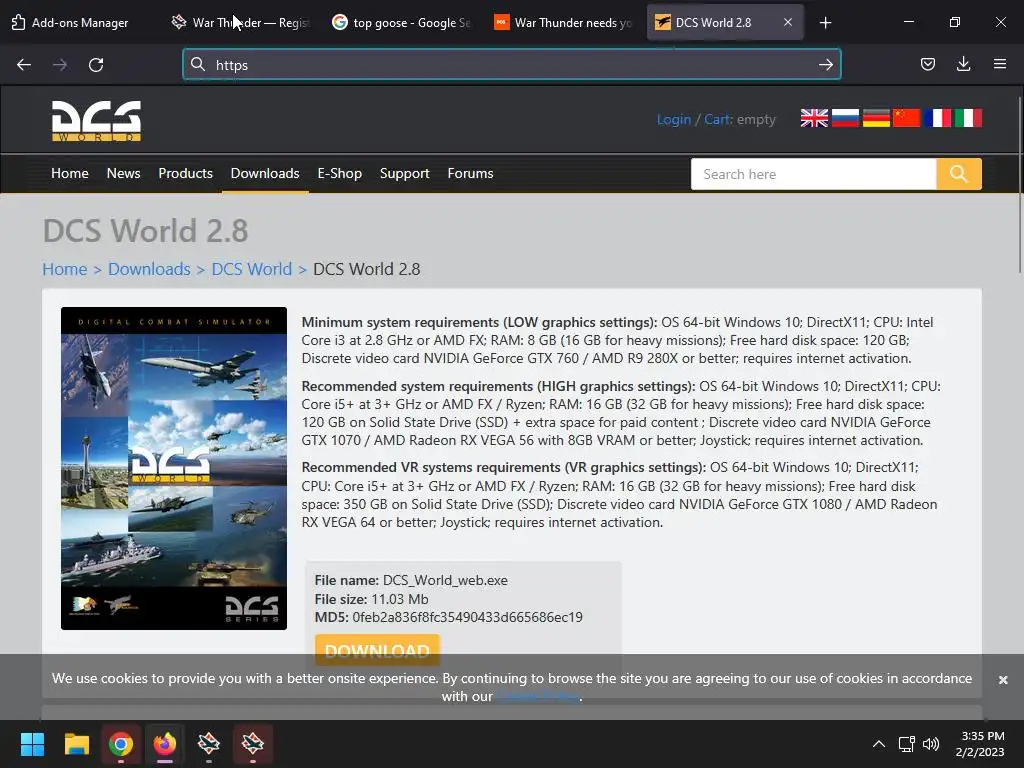Image resolution: width=1024 pixels, height=768 pixels.
Task: Open Home in the navigation menu
Action: 70,173
